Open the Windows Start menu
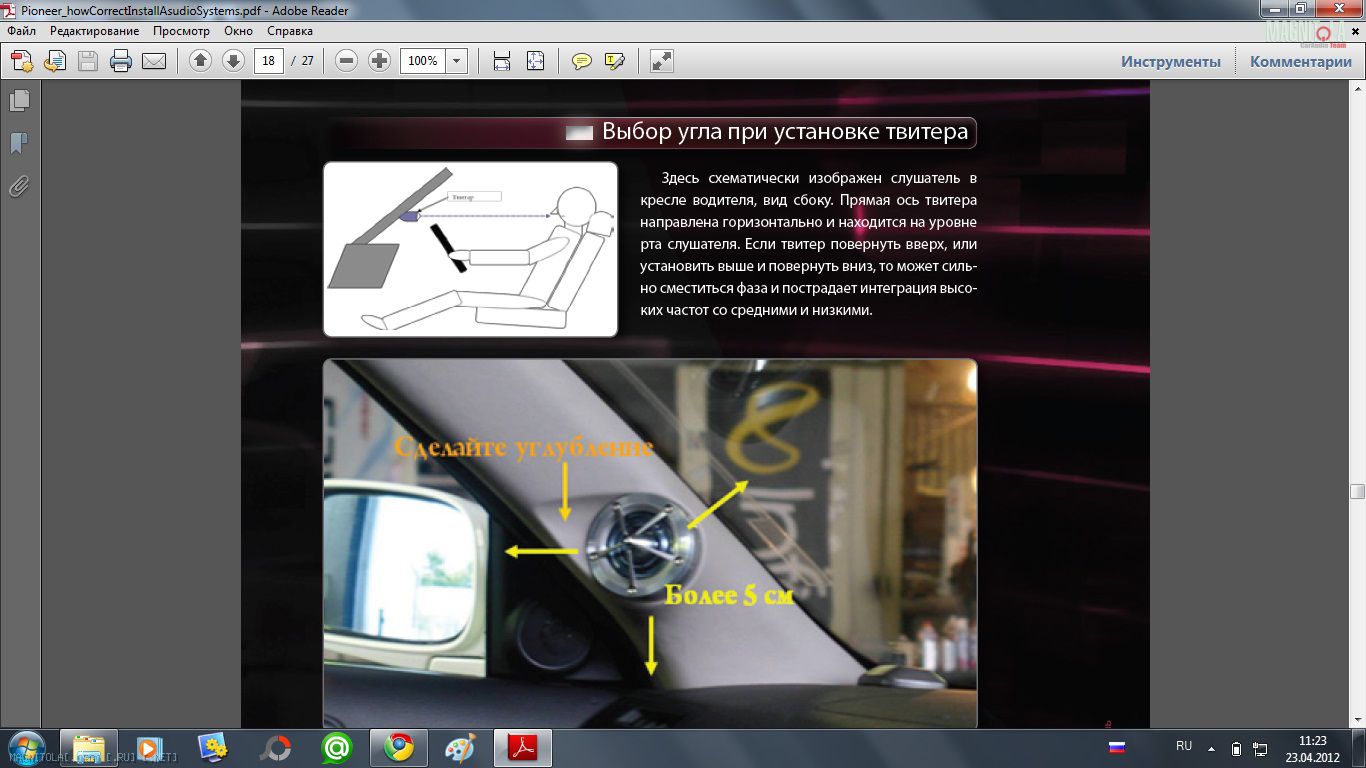Viewport: 1366px width, 768px height. [x=26, y=748]
